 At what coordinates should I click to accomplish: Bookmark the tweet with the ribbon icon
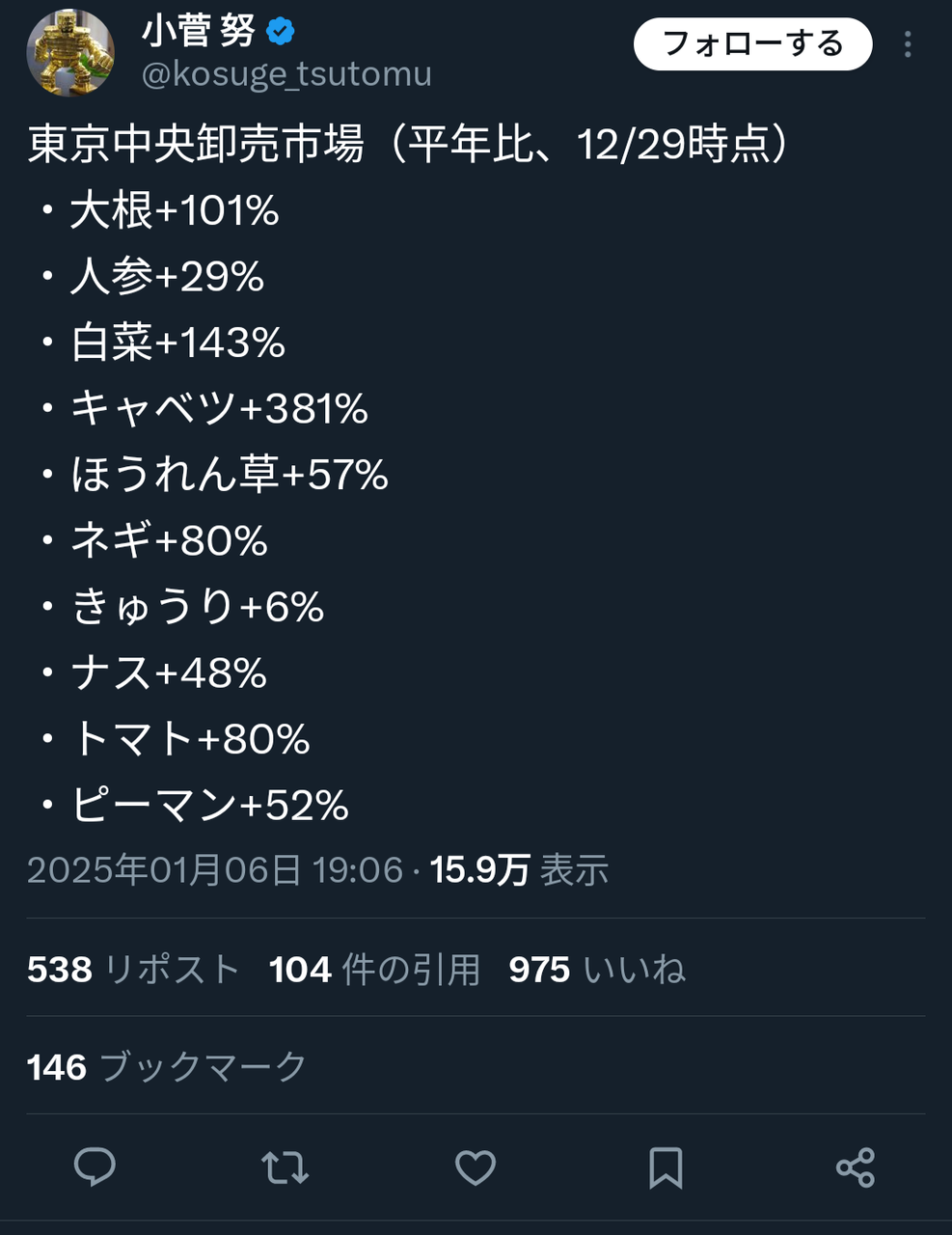click(666, 1167)
